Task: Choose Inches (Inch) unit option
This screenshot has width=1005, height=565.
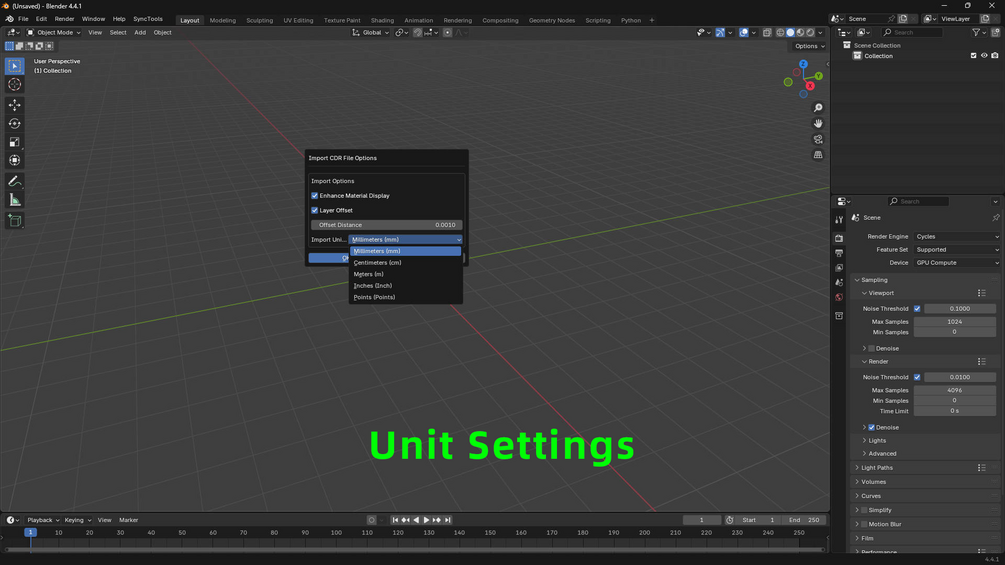Action: [x=406, y=286]
